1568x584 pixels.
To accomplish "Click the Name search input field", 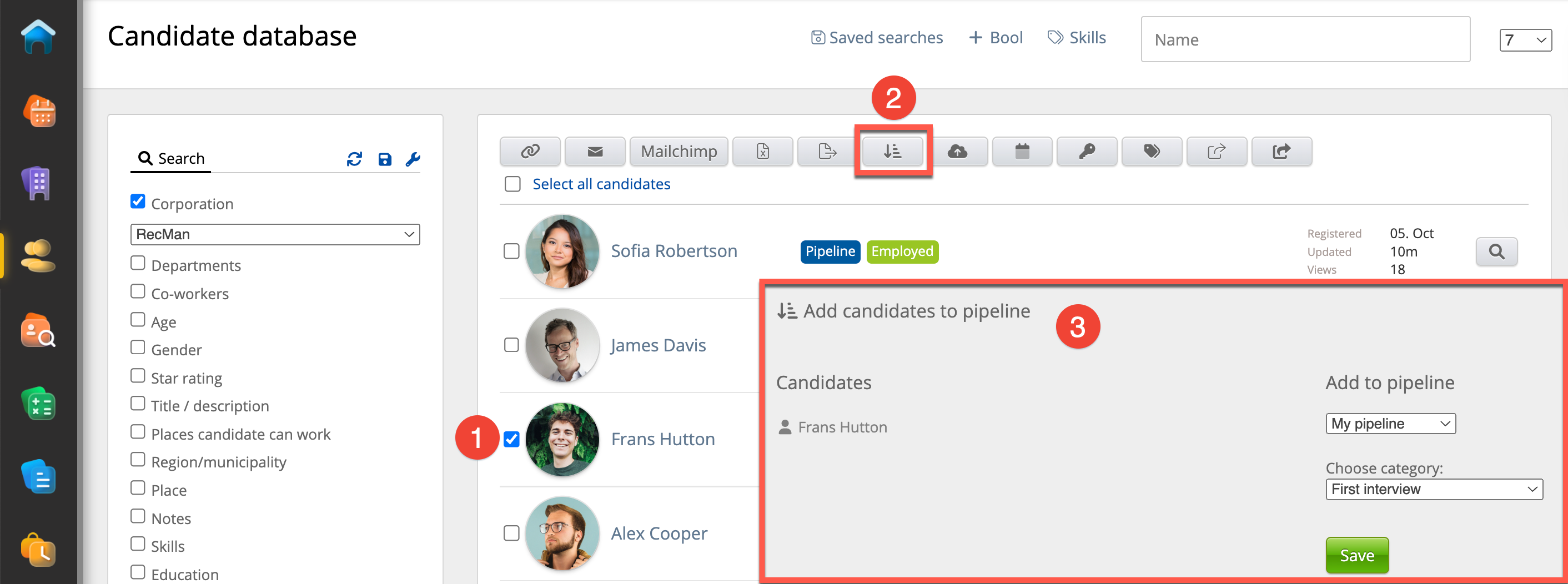I will click(1304, 39).
